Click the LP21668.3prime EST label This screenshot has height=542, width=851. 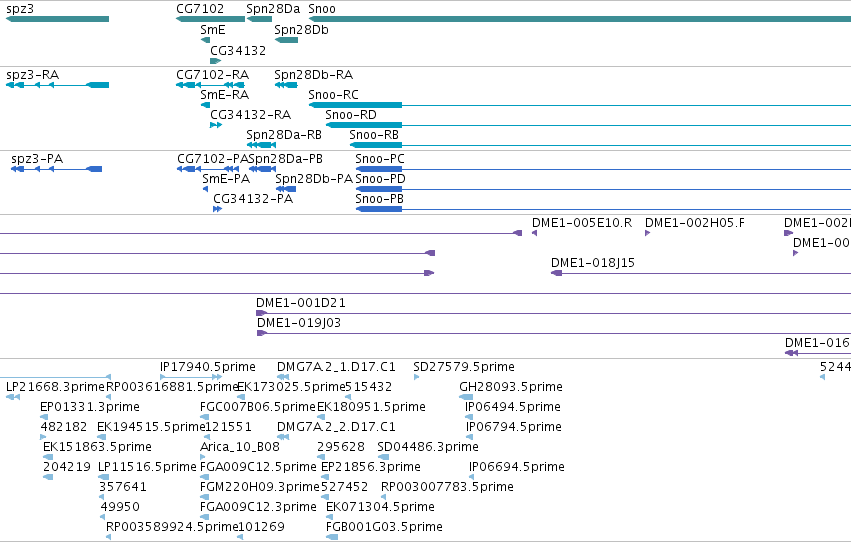[x=55, y=387]
